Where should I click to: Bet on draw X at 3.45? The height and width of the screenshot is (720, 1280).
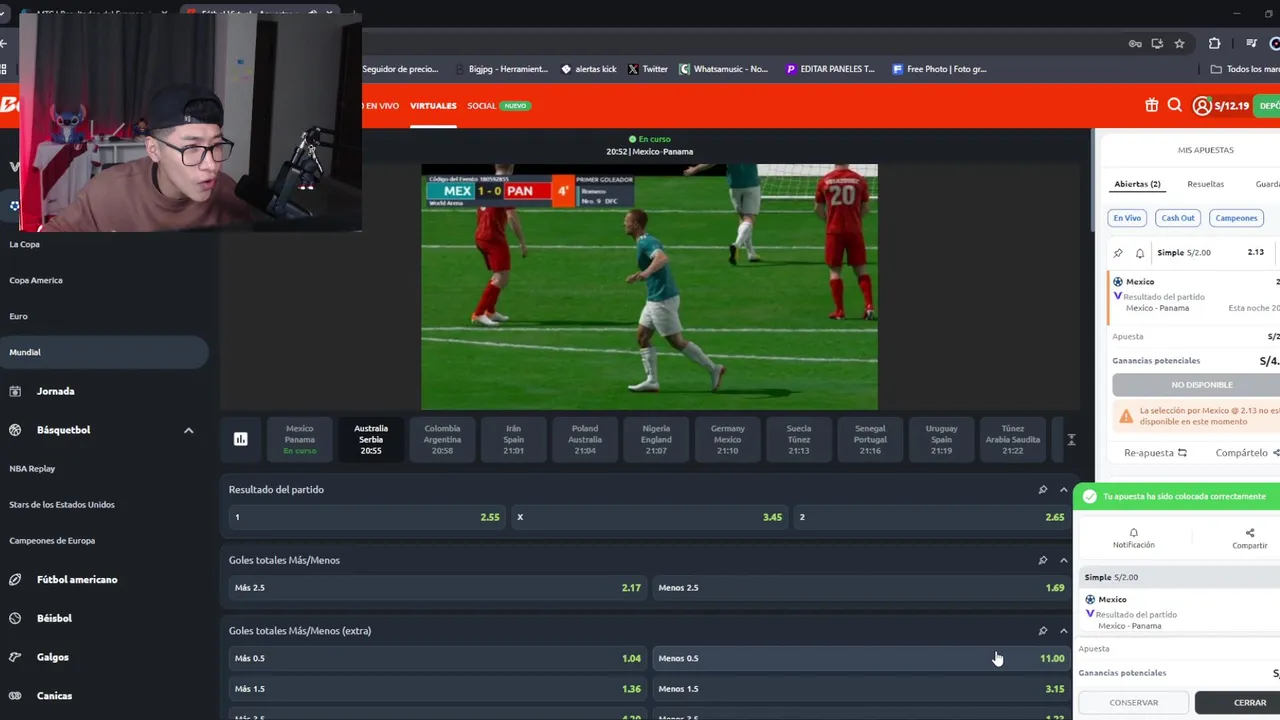(649, 517)
